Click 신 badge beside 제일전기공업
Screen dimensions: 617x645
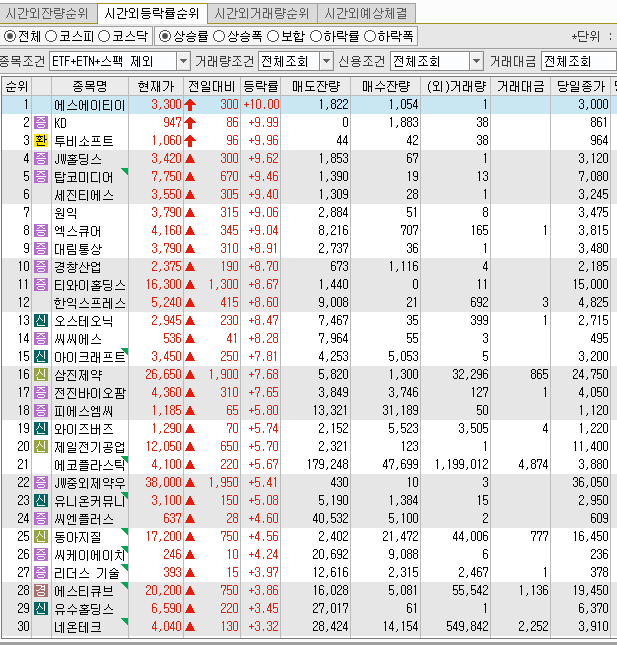(41, 446)
